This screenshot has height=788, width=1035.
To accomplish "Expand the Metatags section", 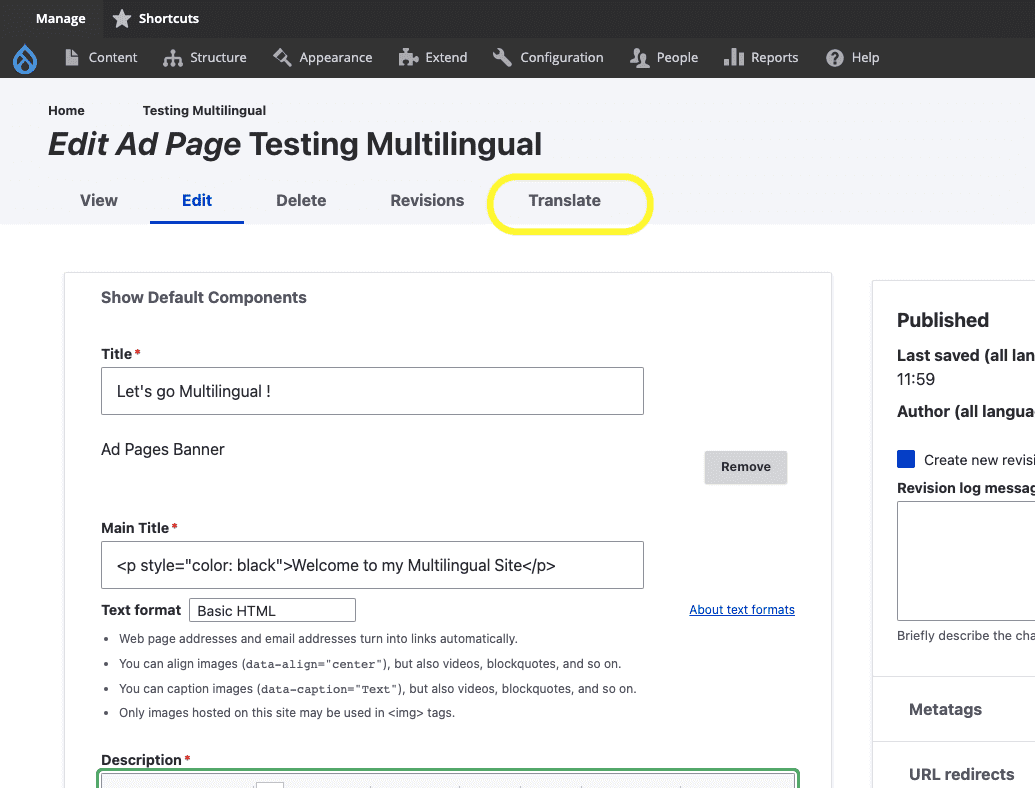I will pos(945,709).
